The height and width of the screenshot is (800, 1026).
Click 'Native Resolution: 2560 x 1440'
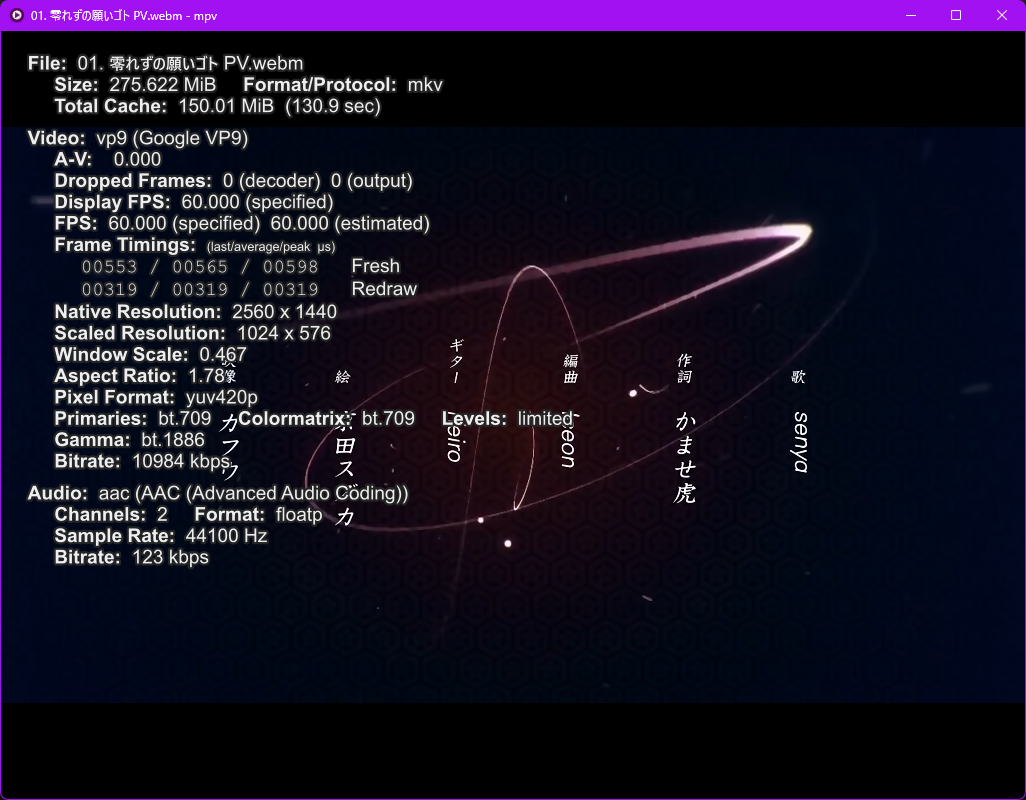pos(196,312)
